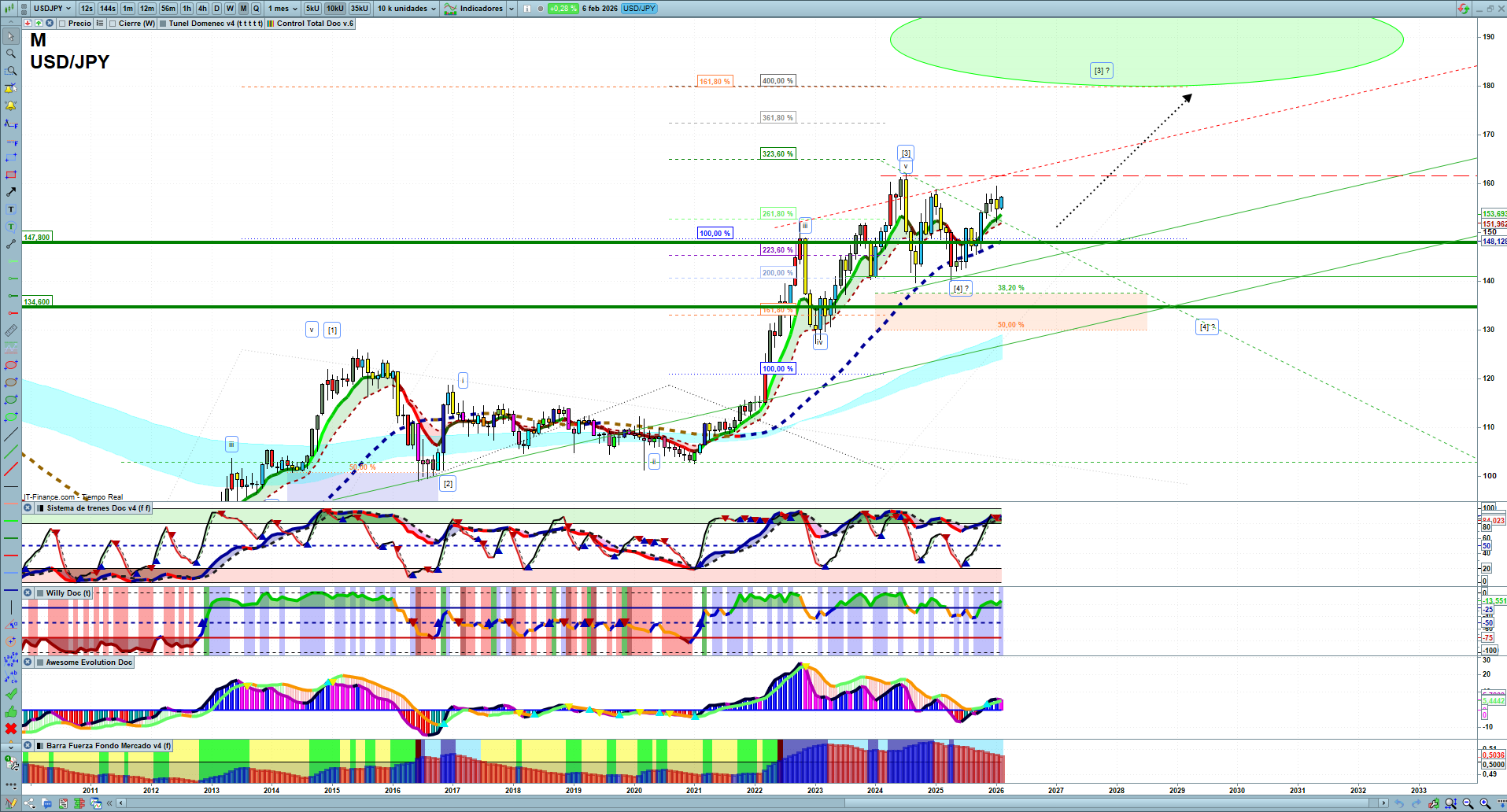This screenshot has width=1507, height=812.
Task: Close the Barra Fuerza Fondo Mercado panel
Action: (x=28, y=746)
